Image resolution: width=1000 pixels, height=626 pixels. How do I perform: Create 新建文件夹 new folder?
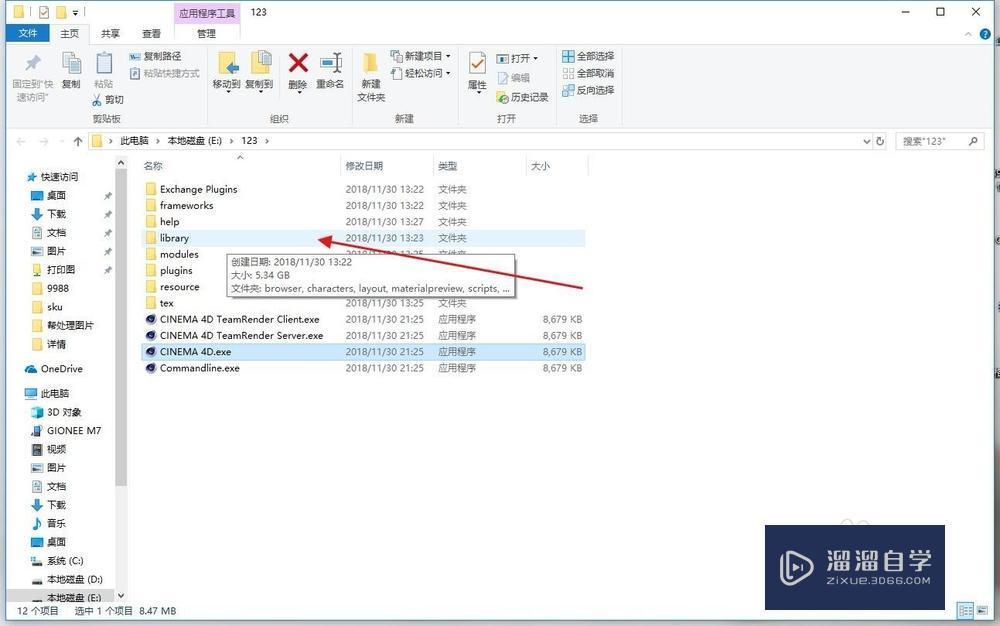371,76
